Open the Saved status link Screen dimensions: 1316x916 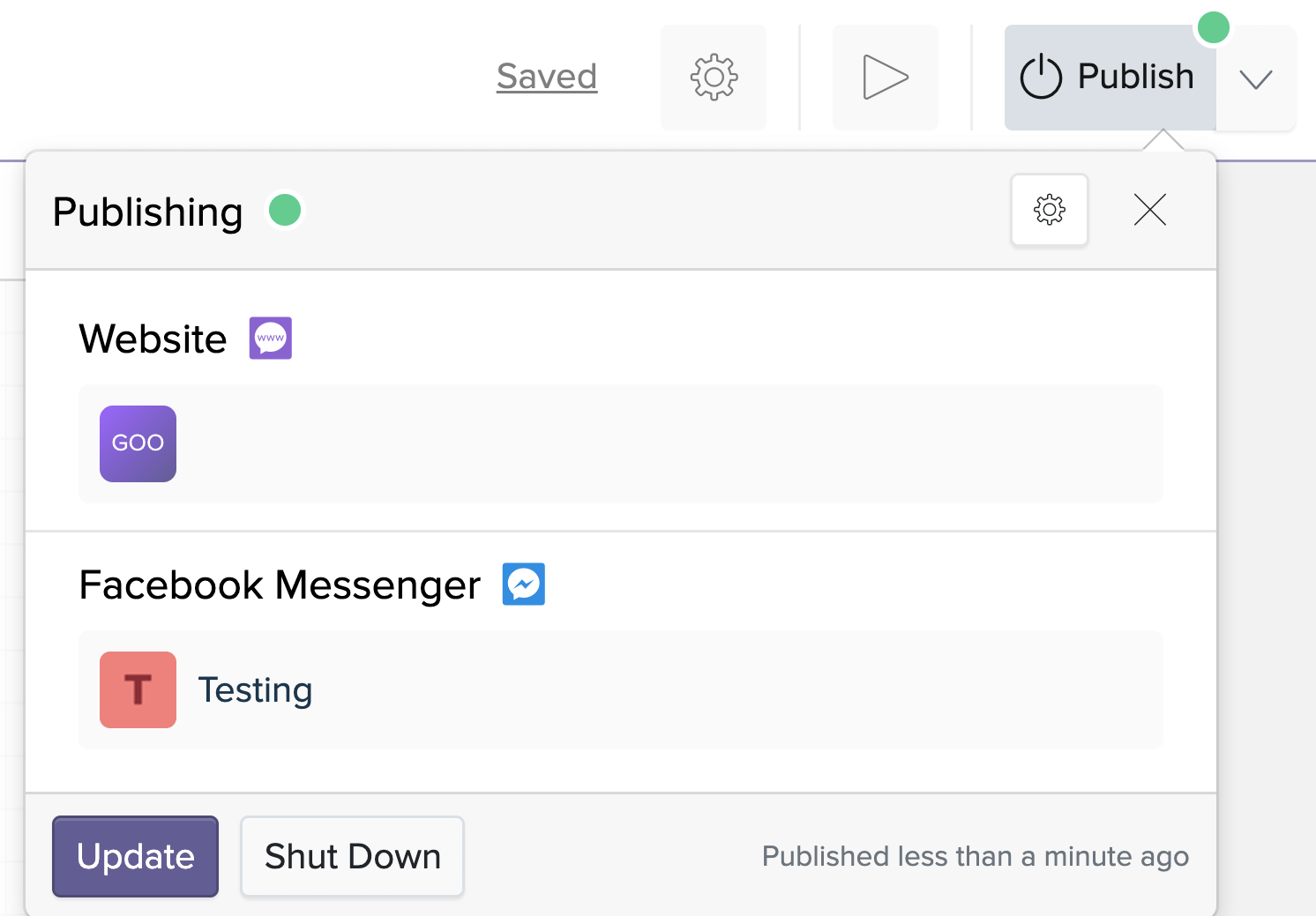pyautogui.click(x=547, y=77)
